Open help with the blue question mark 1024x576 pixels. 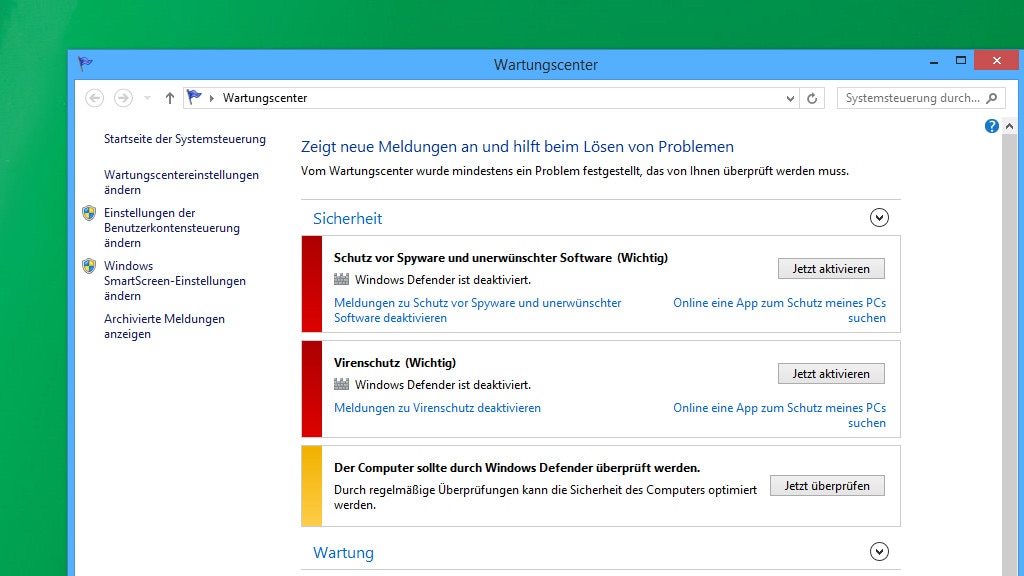(x=991, y=126)
